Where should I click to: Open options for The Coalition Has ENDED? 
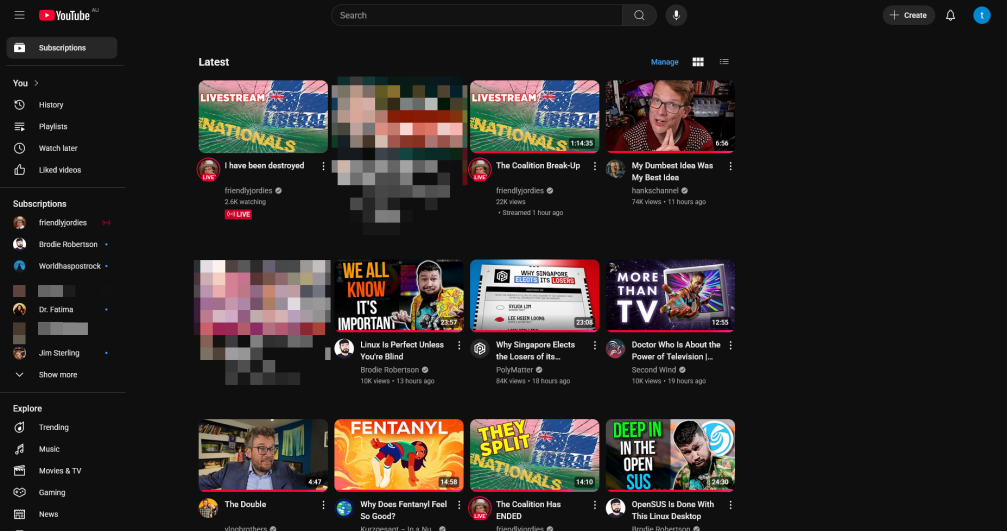(x=595, y=505)
